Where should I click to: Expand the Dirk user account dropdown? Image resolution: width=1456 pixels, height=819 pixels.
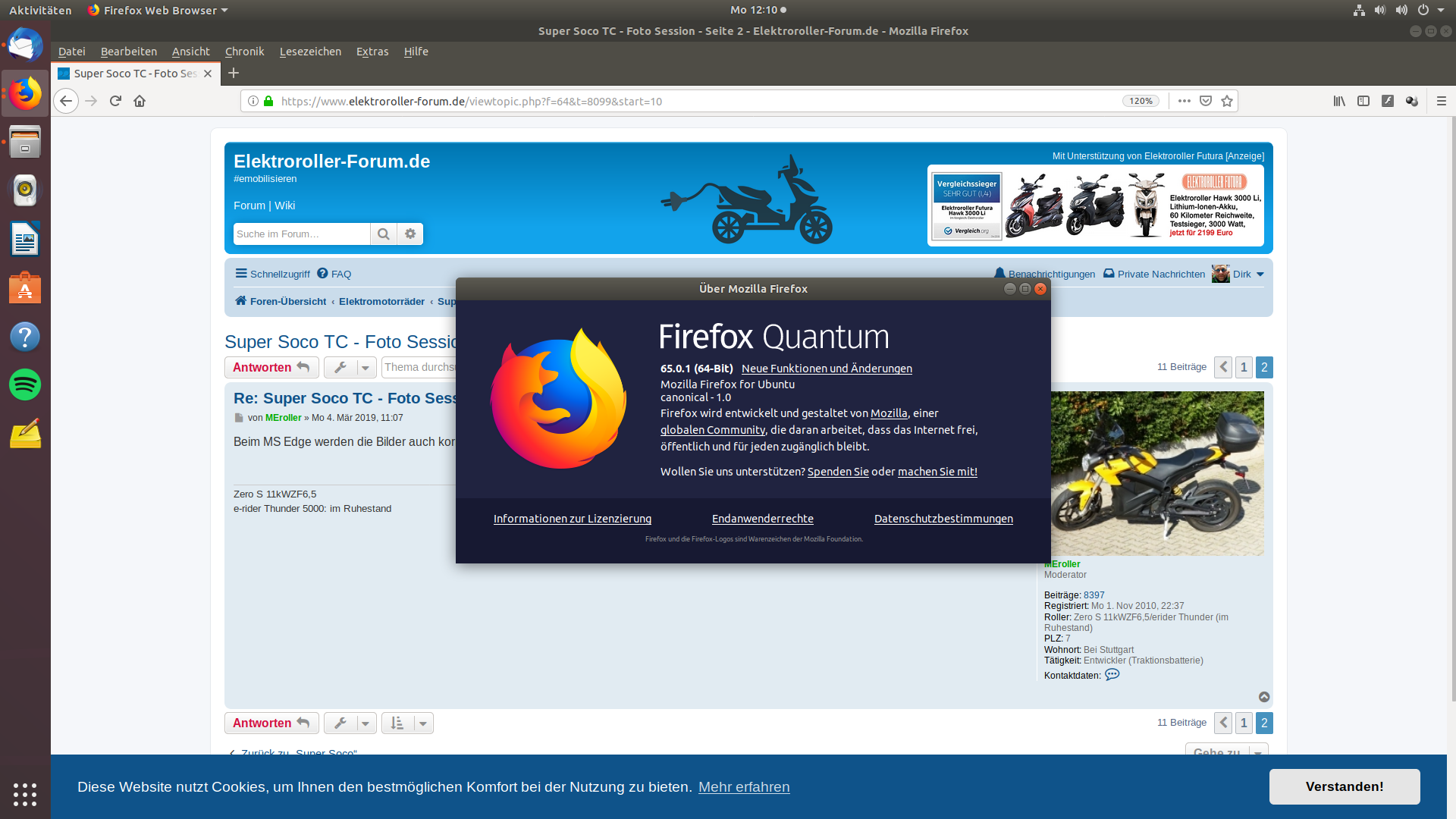pos(1260,275)
